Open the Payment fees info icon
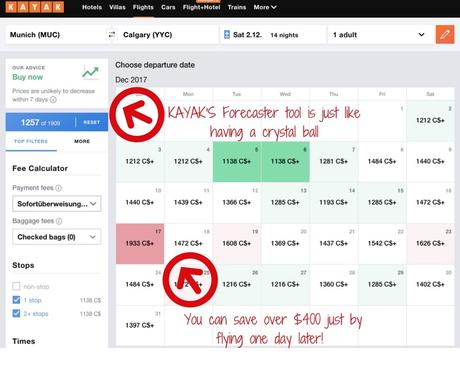460x385 pixels. pos(59,188)
